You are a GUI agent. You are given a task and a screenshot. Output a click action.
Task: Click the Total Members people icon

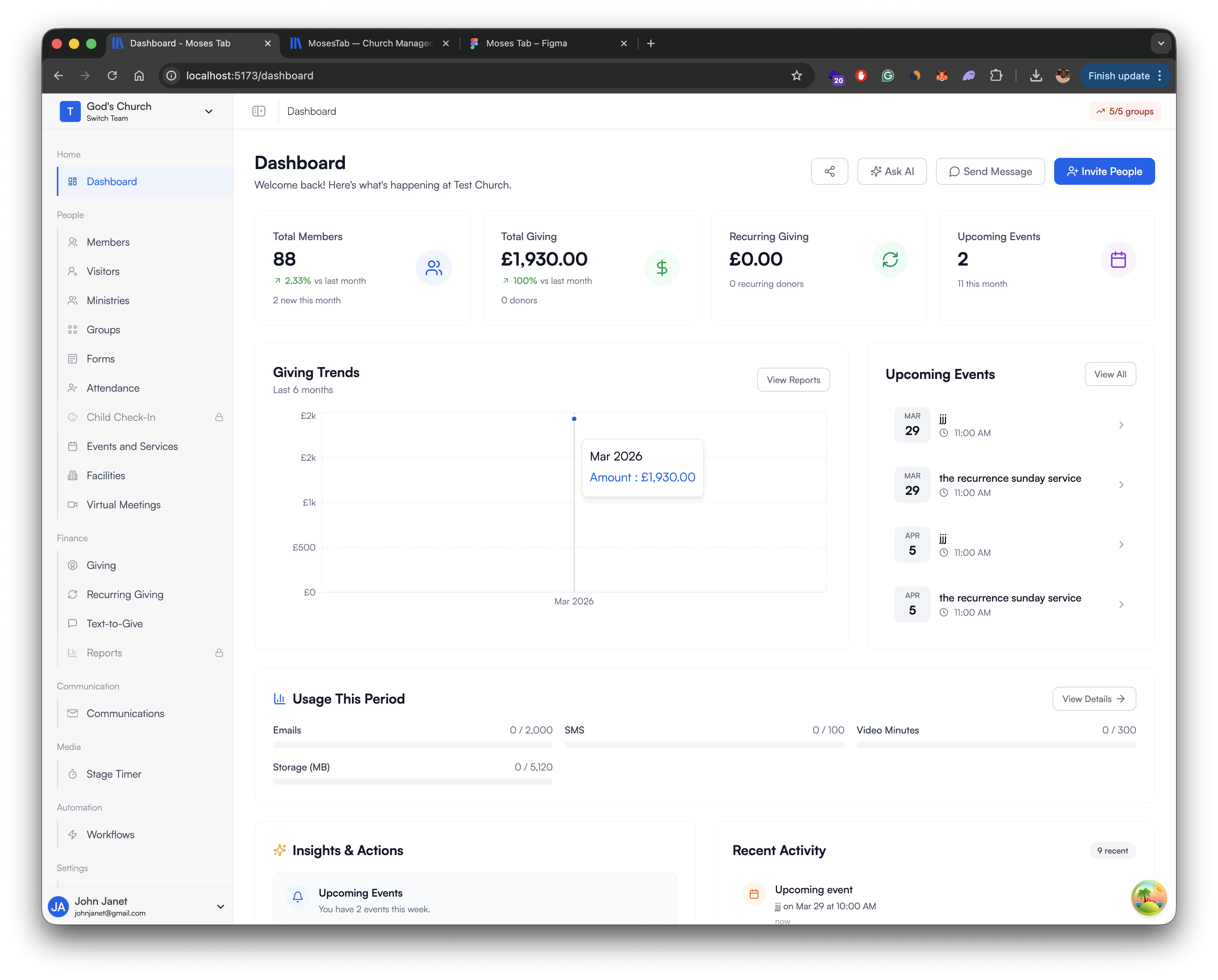click(x=433, y=268)
